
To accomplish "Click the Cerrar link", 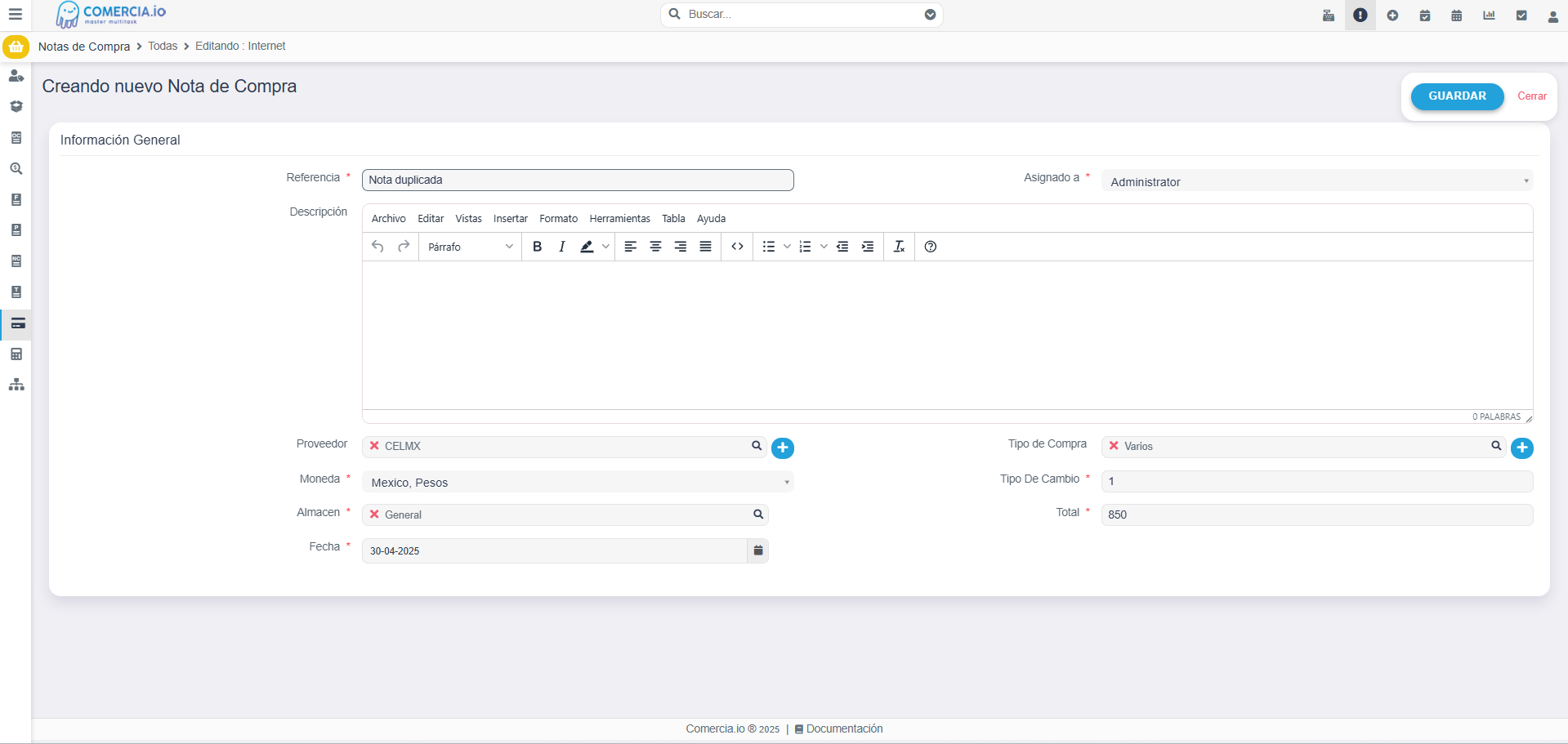I will point(1532,96).
